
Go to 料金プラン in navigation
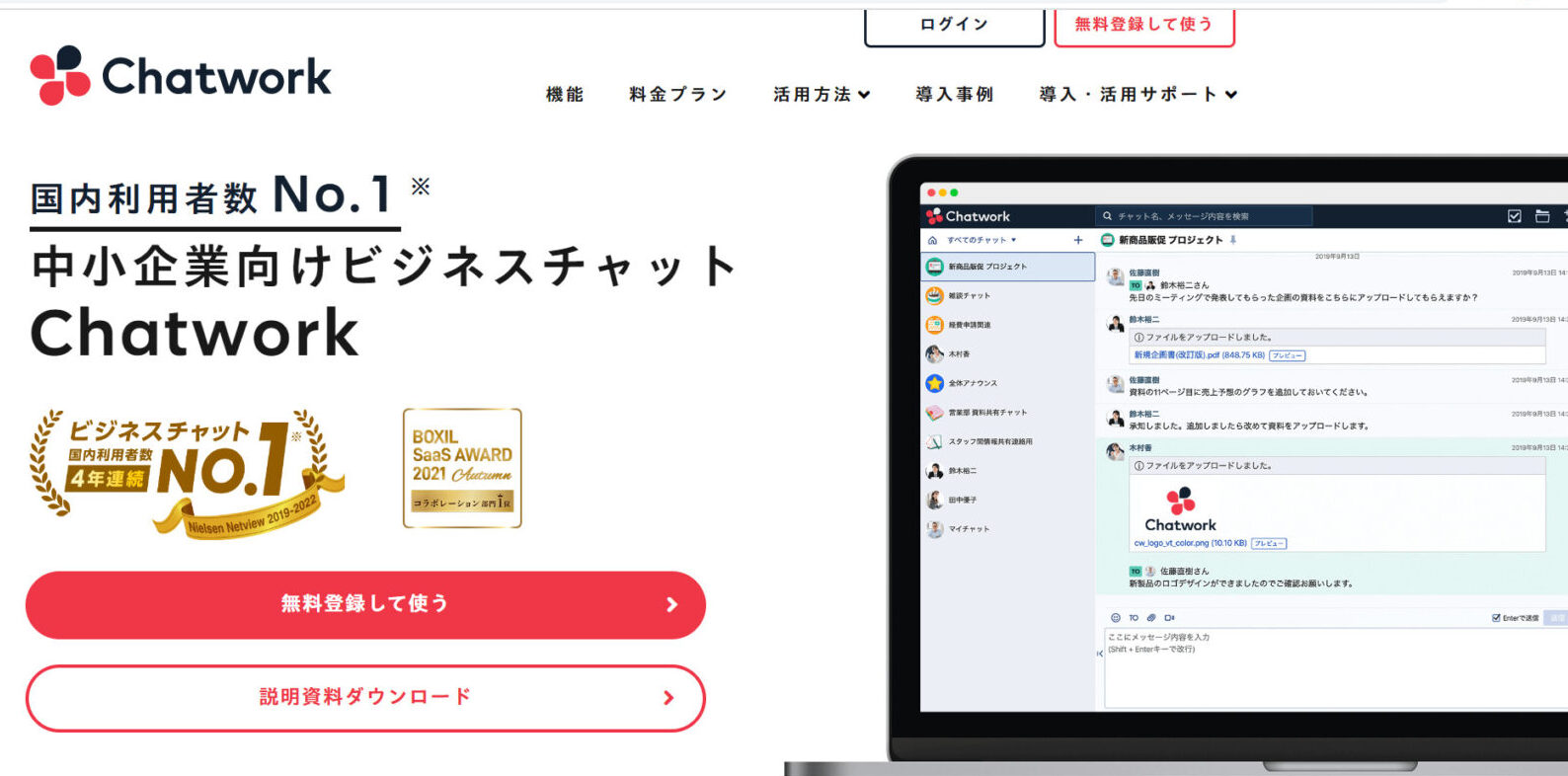click(678, 95)
